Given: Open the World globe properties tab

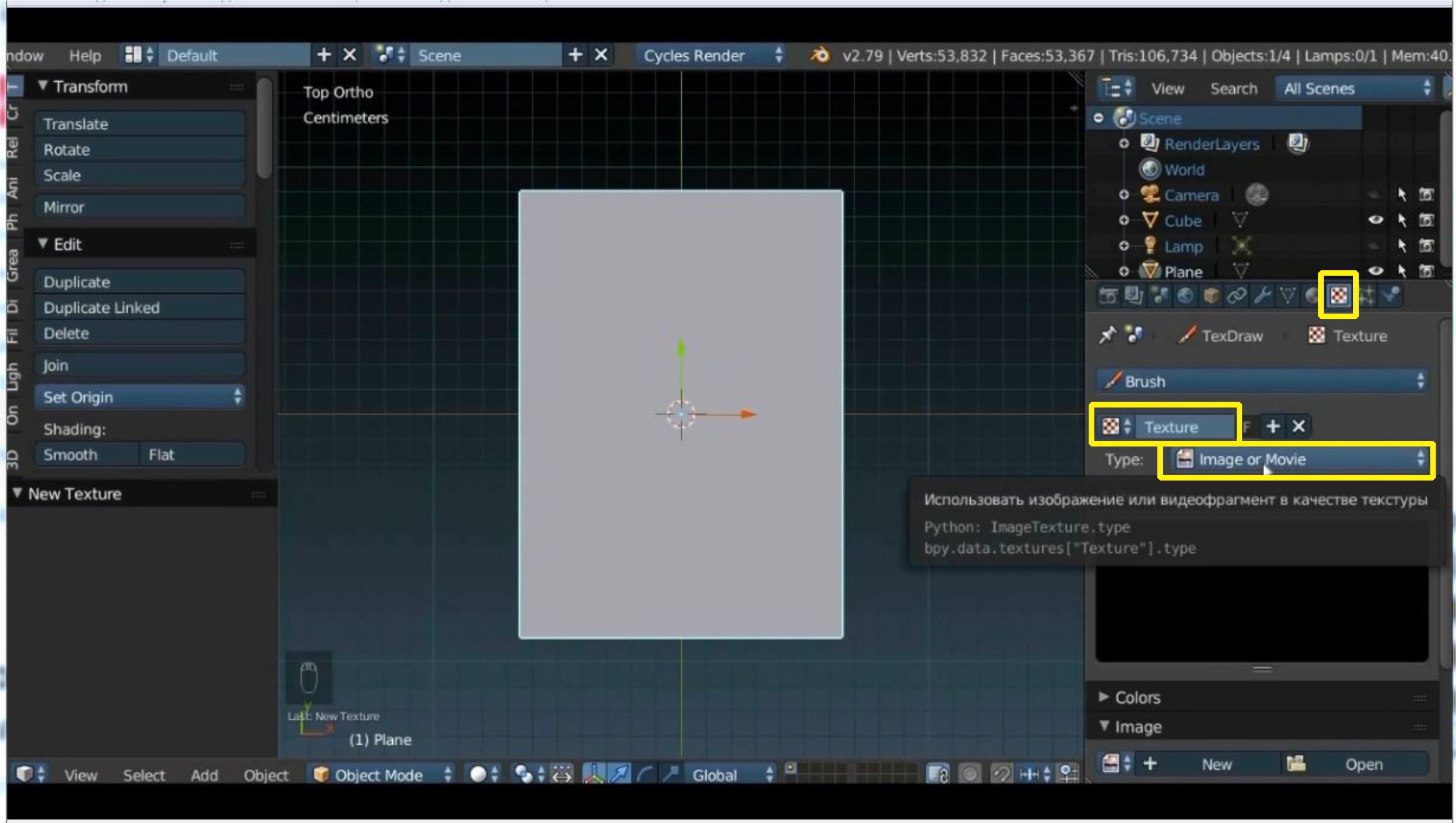Looking at the screenshot, I should tap(1185, 295).
